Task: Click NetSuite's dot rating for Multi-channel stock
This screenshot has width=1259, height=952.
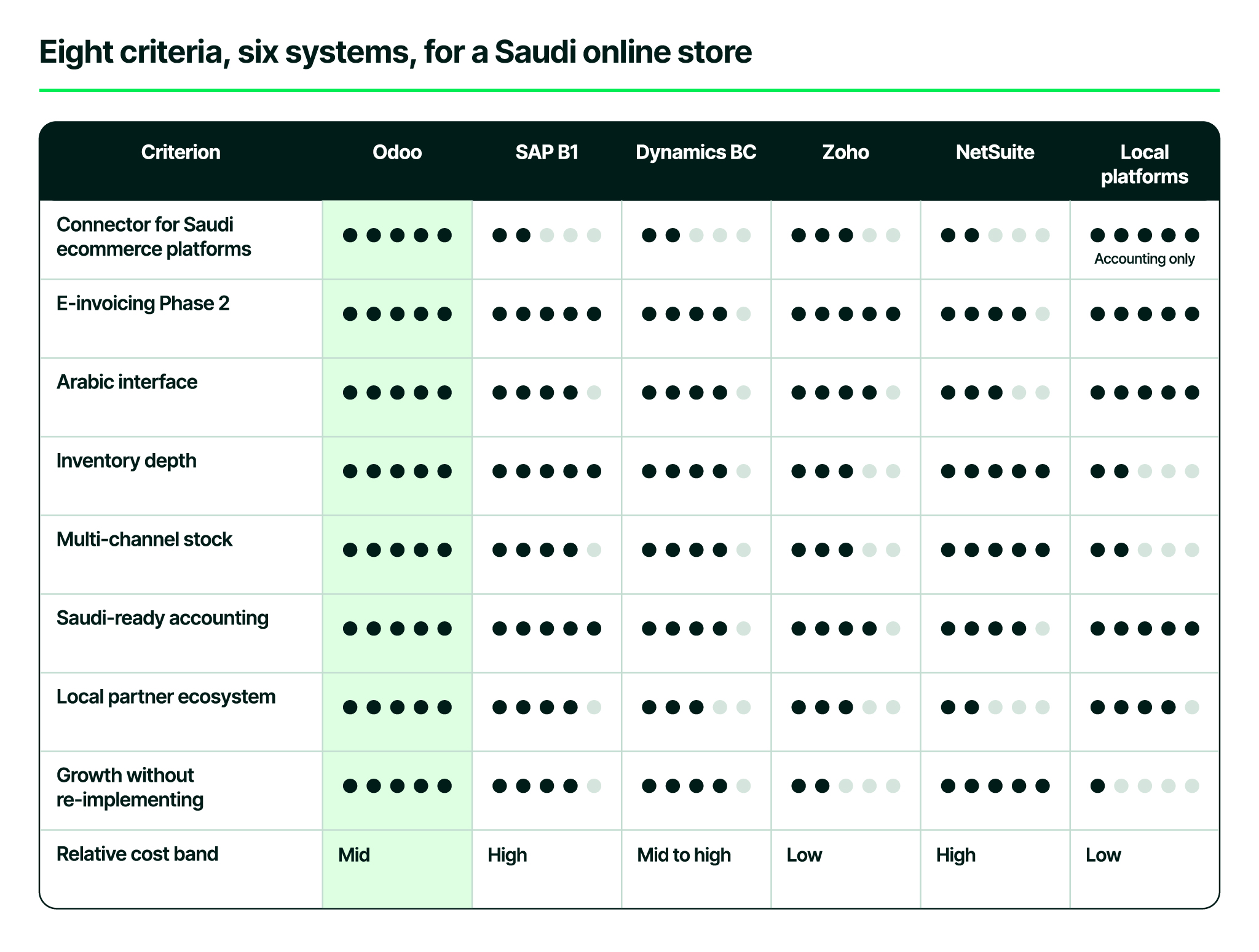Action: [x=995, y=550]
